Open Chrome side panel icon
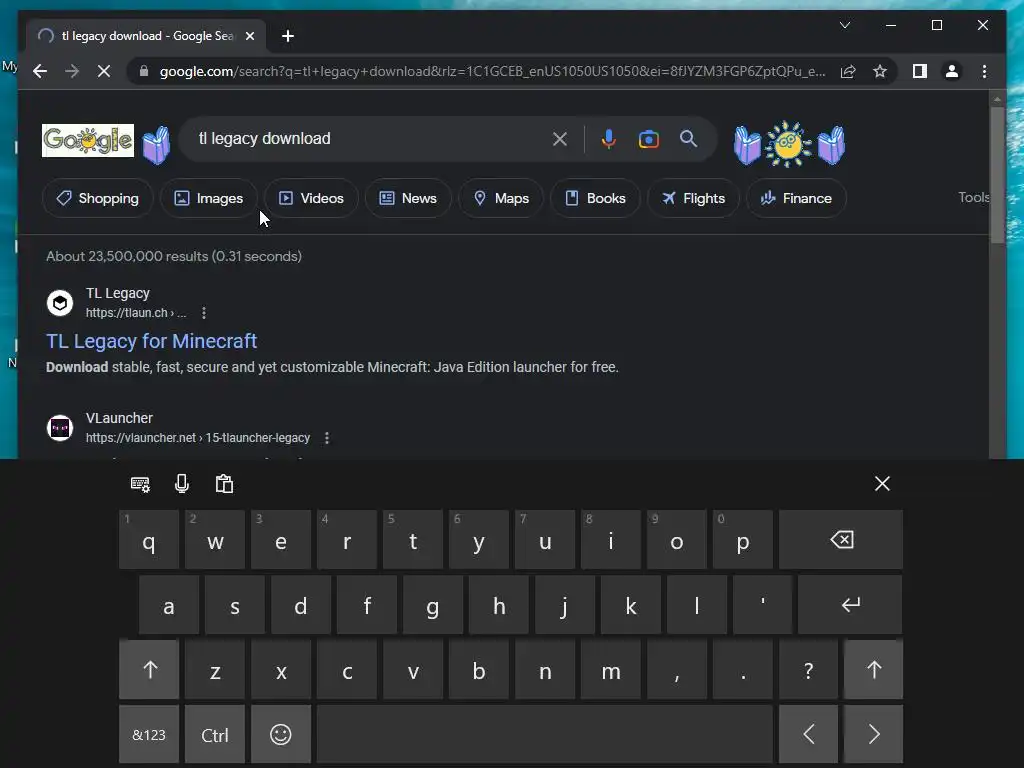Screen dimensions: 1024x768 pyautogui.click(x=920, y=71)
